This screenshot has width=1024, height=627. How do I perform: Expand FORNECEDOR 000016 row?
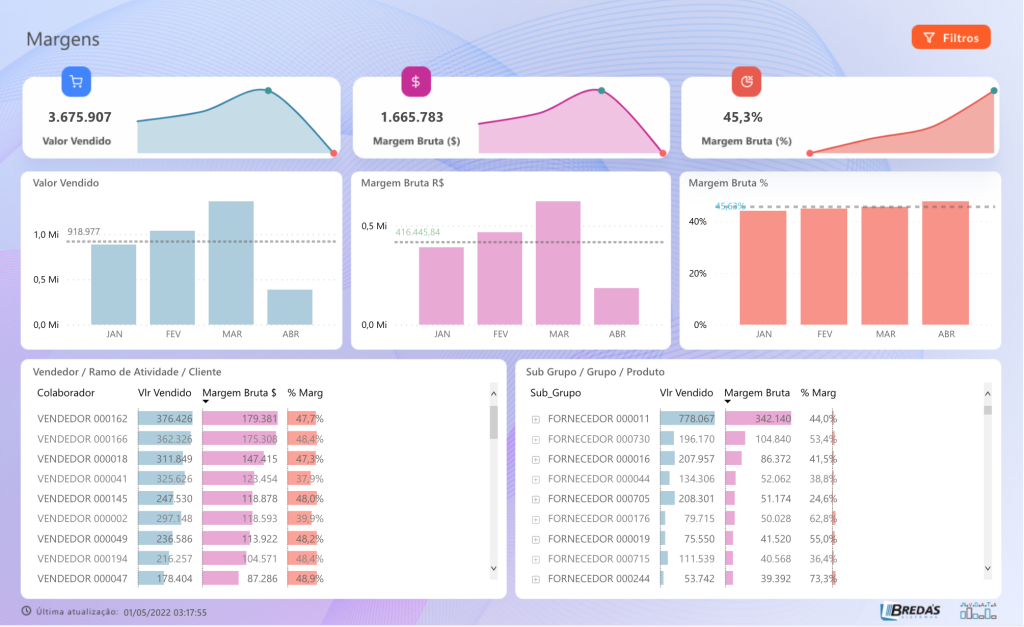pos(536,460)
